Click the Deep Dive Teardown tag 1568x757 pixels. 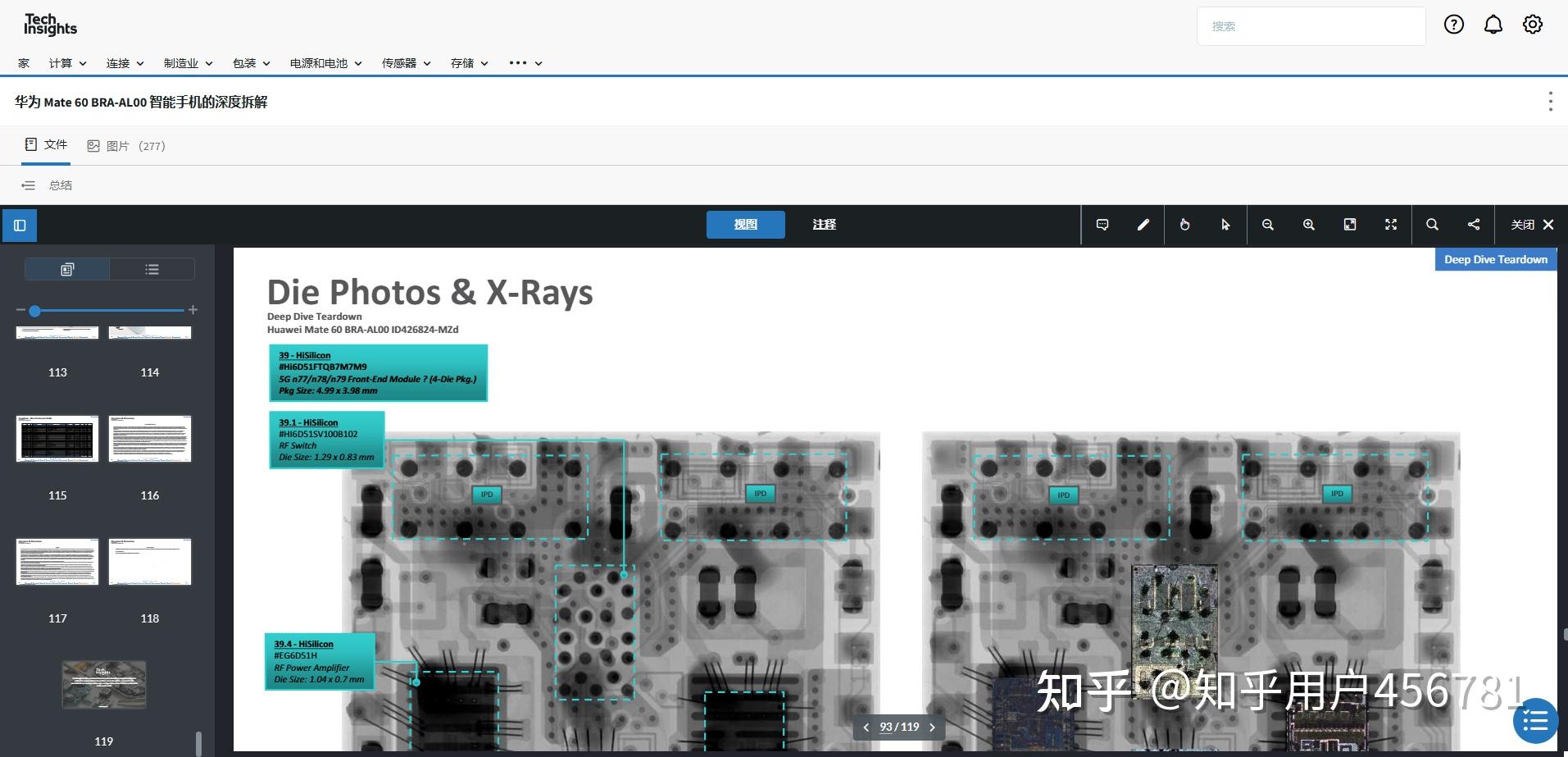coord(1495,259)
